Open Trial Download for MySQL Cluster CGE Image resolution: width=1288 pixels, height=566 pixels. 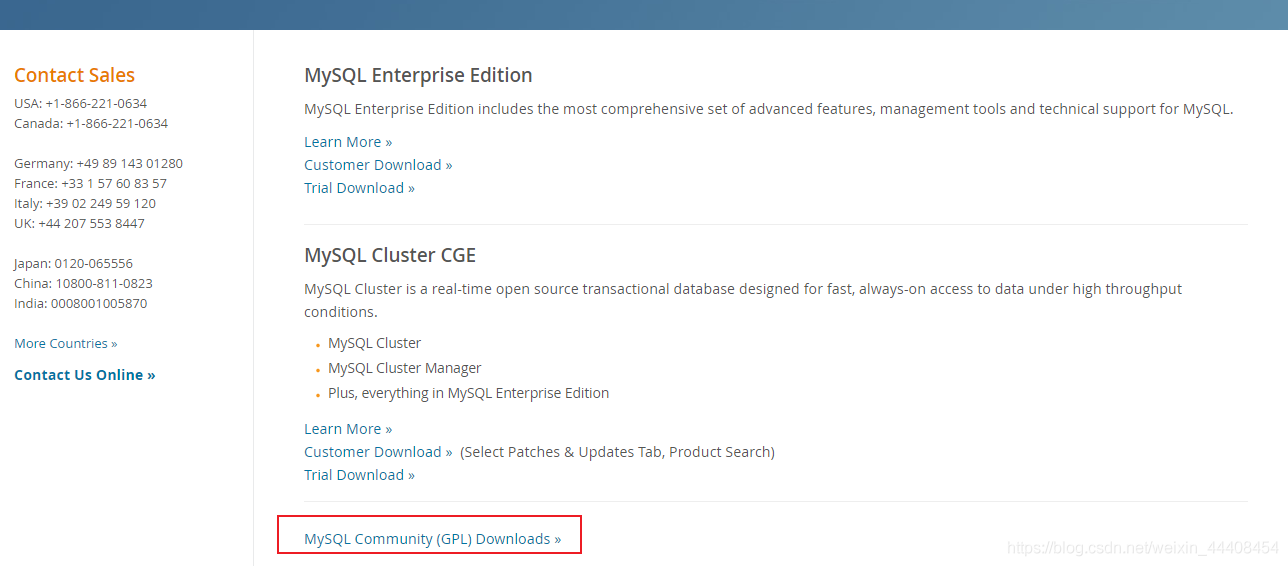[359, 475]
